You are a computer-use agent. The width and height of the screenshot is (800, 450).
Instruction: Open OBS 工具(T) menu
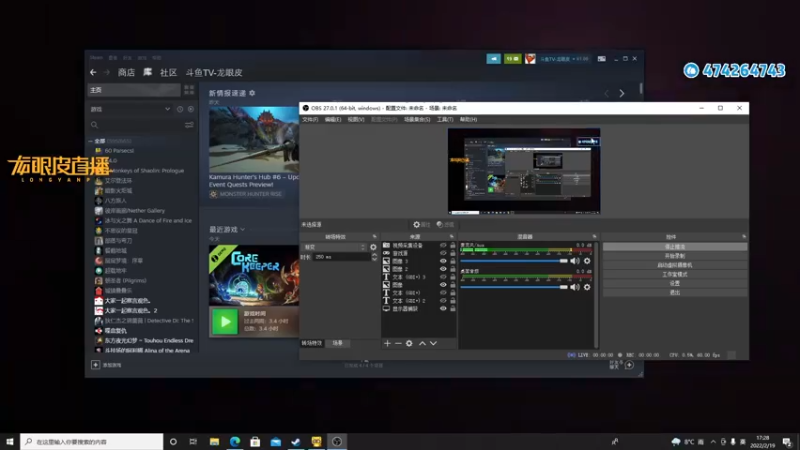point(445,119)
